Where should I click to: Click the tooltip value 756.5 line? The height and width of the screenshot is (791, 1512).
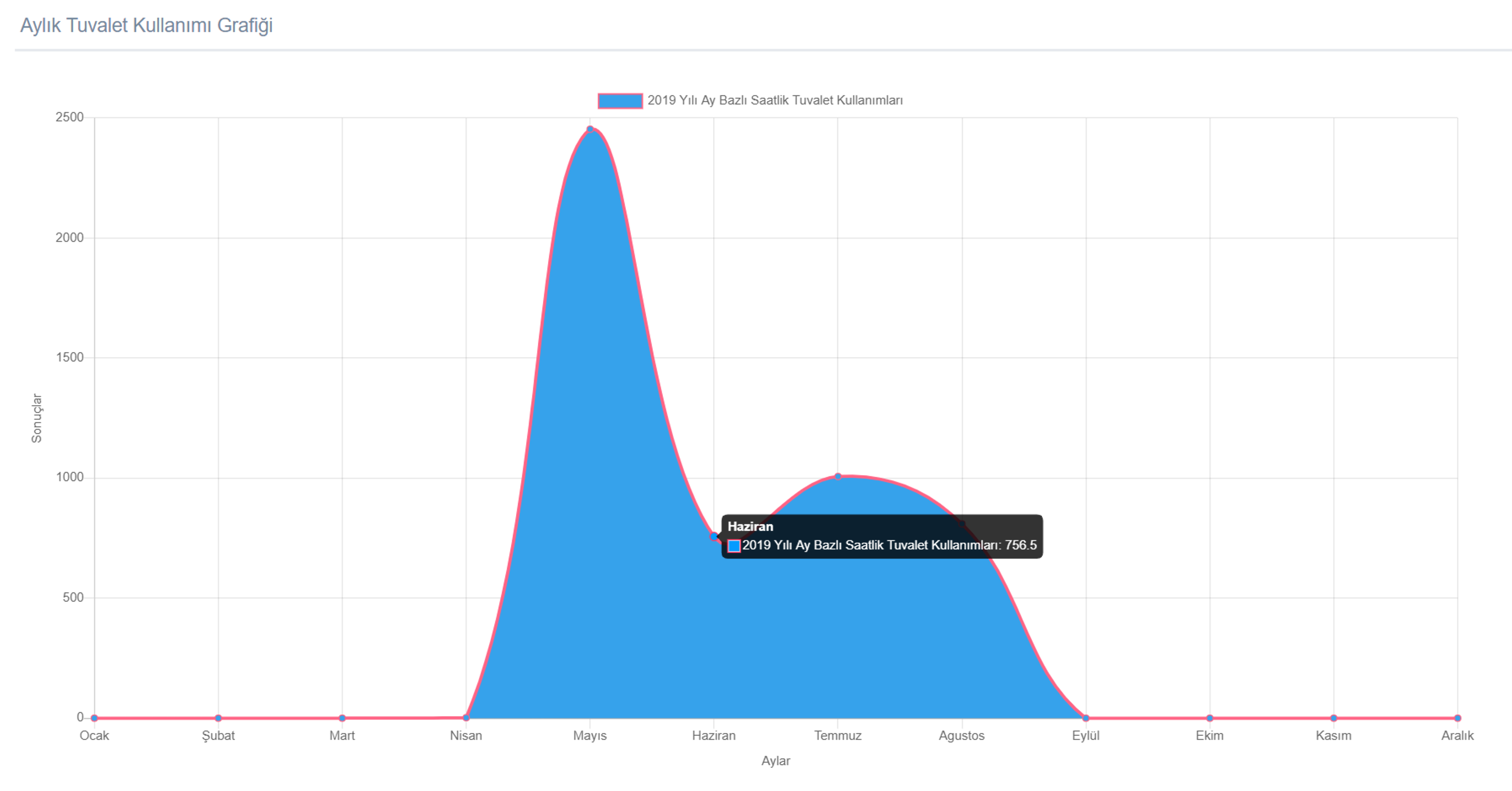(889, 545)
